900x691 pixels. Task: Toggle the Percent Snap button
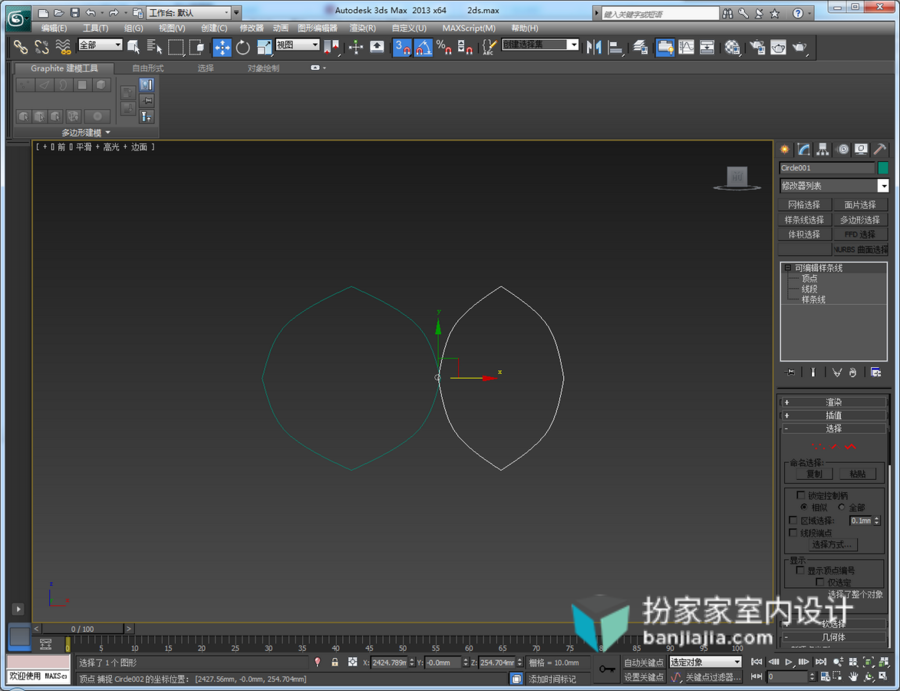click(444, 48)
